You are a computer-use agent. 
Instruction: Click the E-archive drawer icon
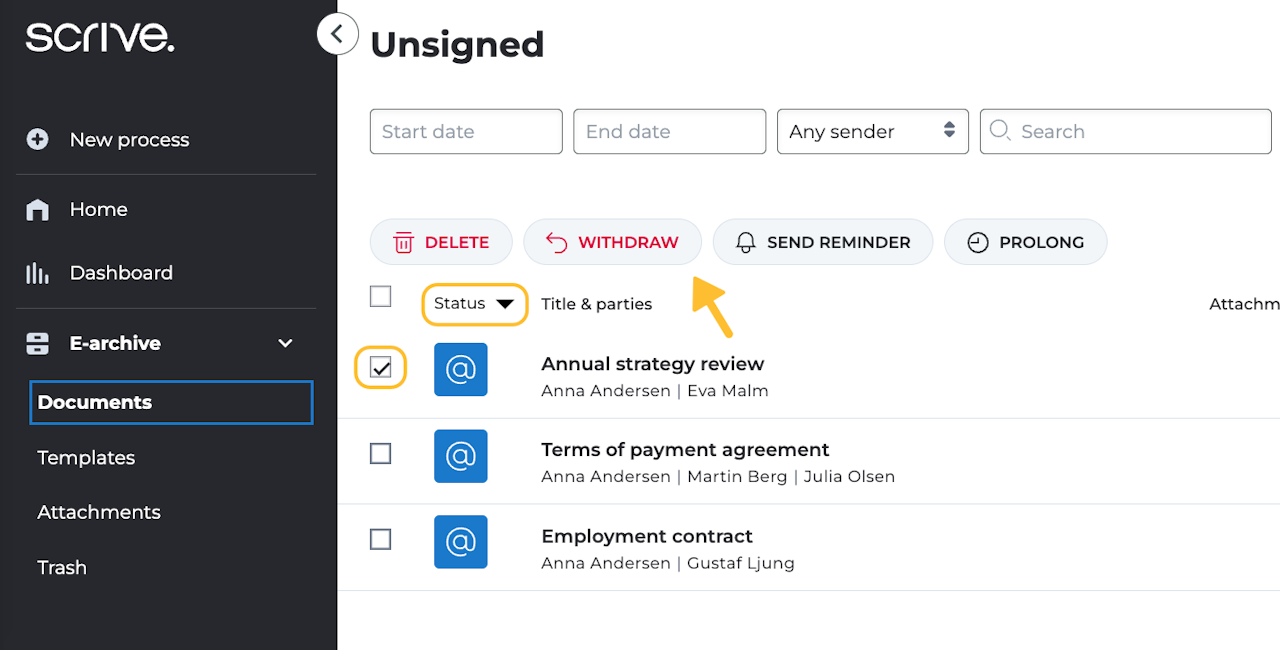pyautogui.click(x=38, y=343)
